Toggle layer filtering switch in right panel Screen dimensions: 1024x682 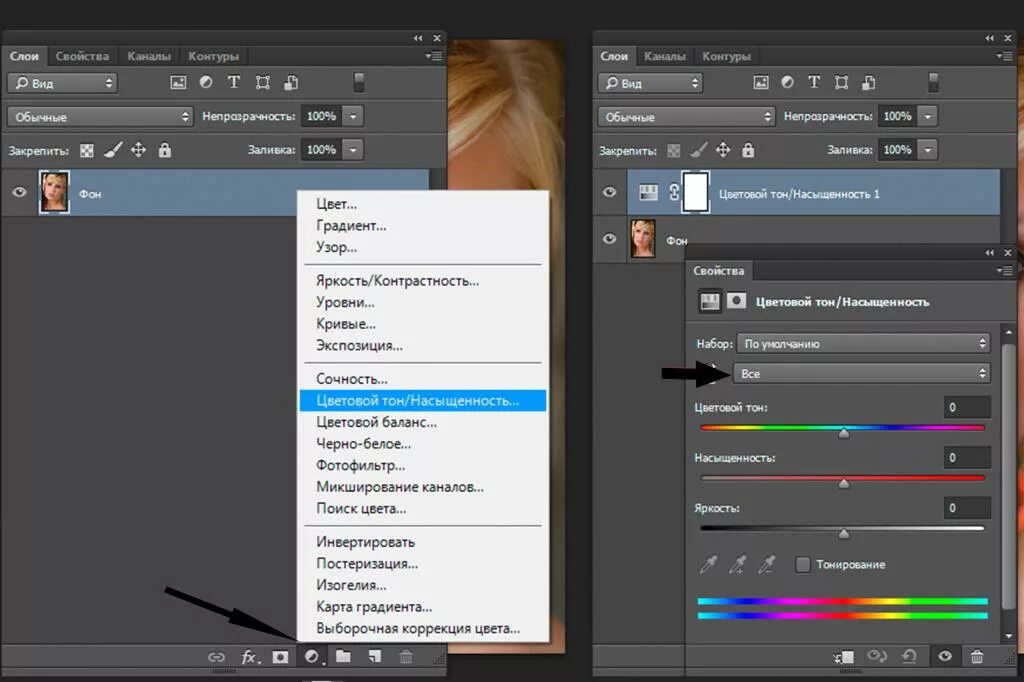coord(933,82)
